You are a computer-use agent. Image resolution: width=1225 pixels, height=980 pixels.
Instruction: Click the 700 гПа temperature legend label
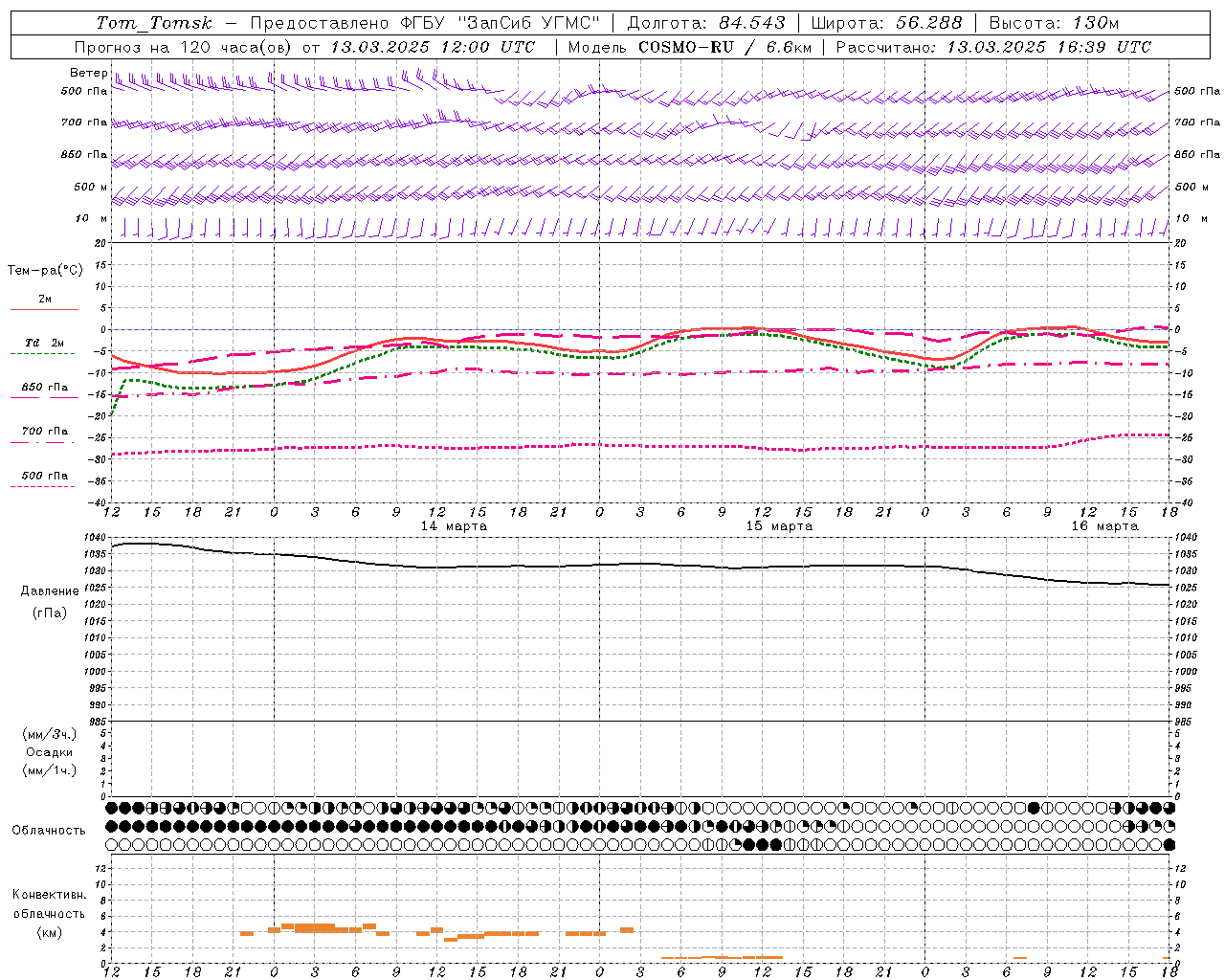coord(45,431)
